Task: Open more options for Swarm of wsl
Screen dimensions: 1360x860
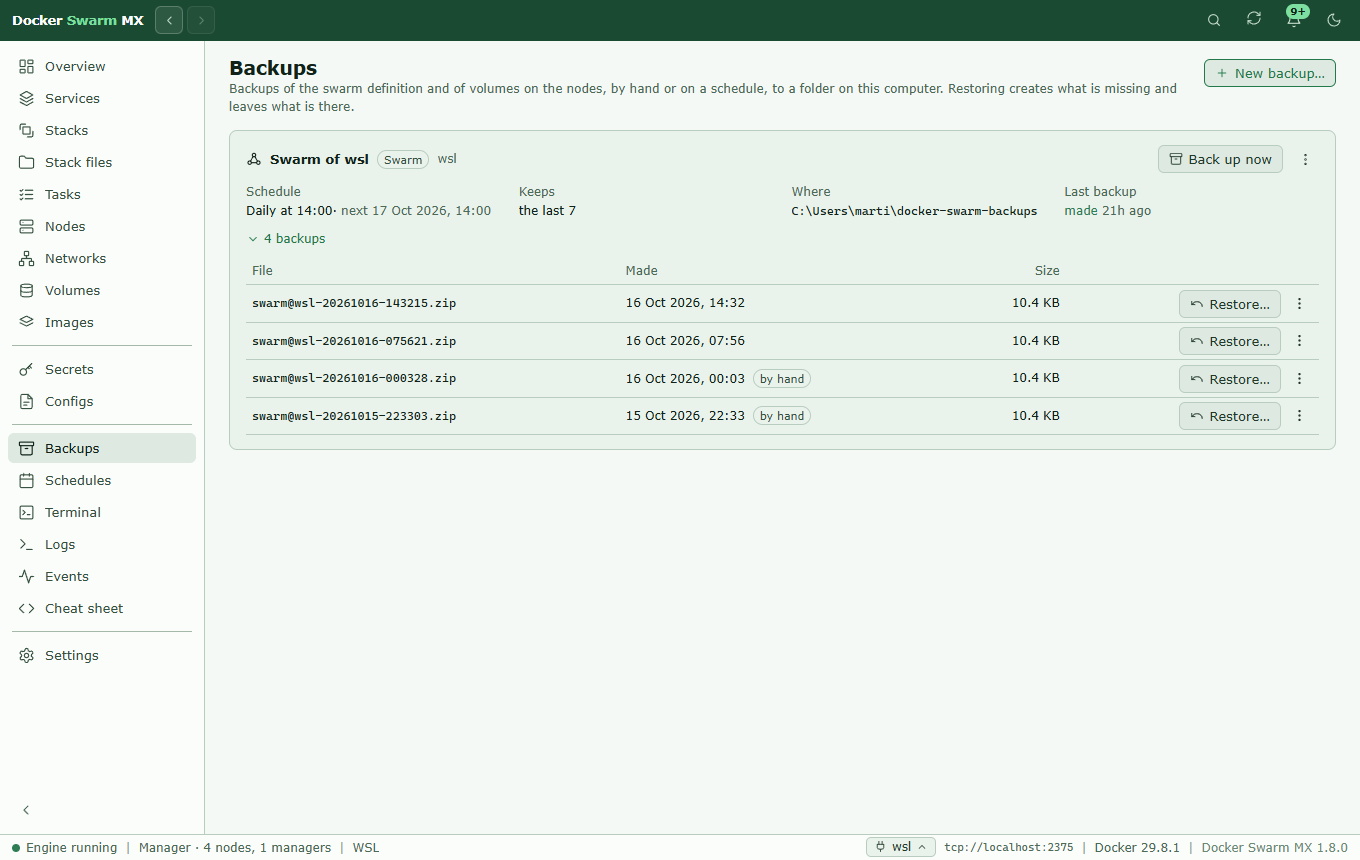Action: 1305,159
